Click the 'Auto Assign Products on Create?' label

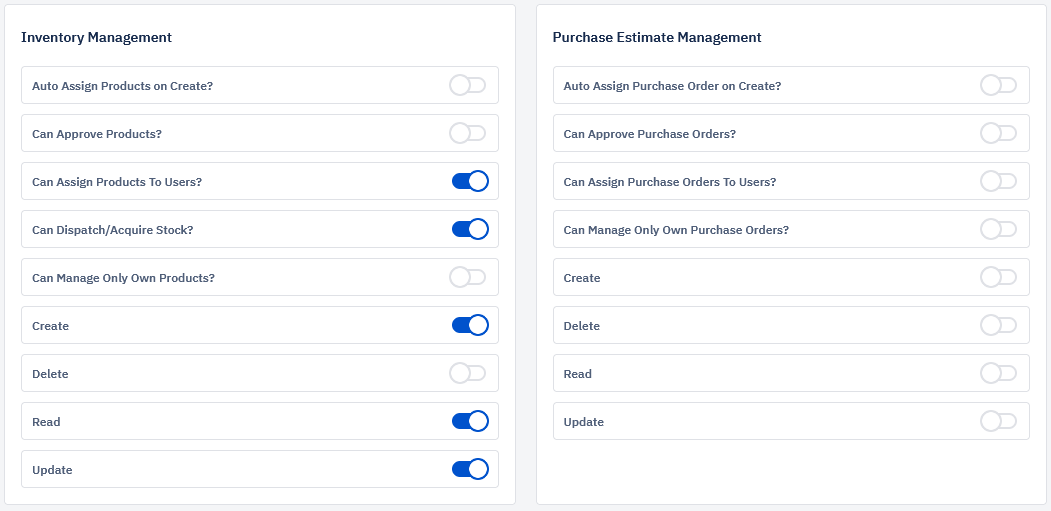click(123, 86)
